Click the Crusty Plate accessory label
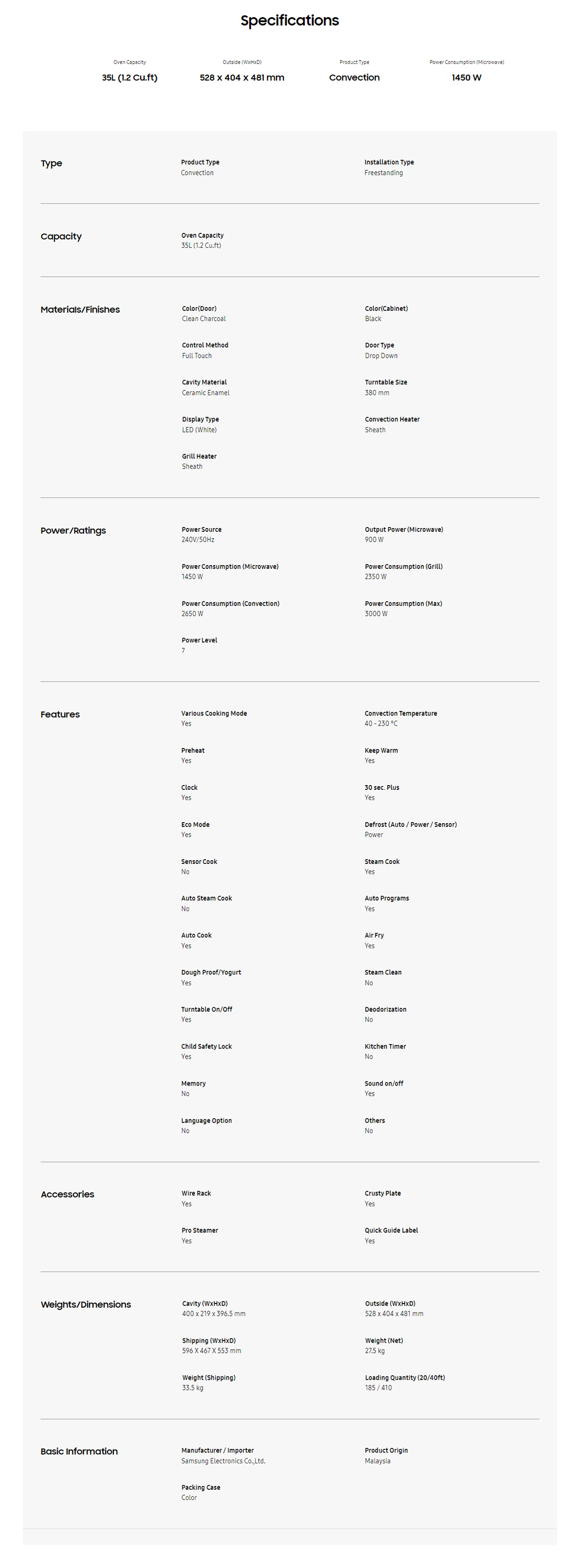The height and width of the screenshot is (1568, 580). tap(382, 1193)
